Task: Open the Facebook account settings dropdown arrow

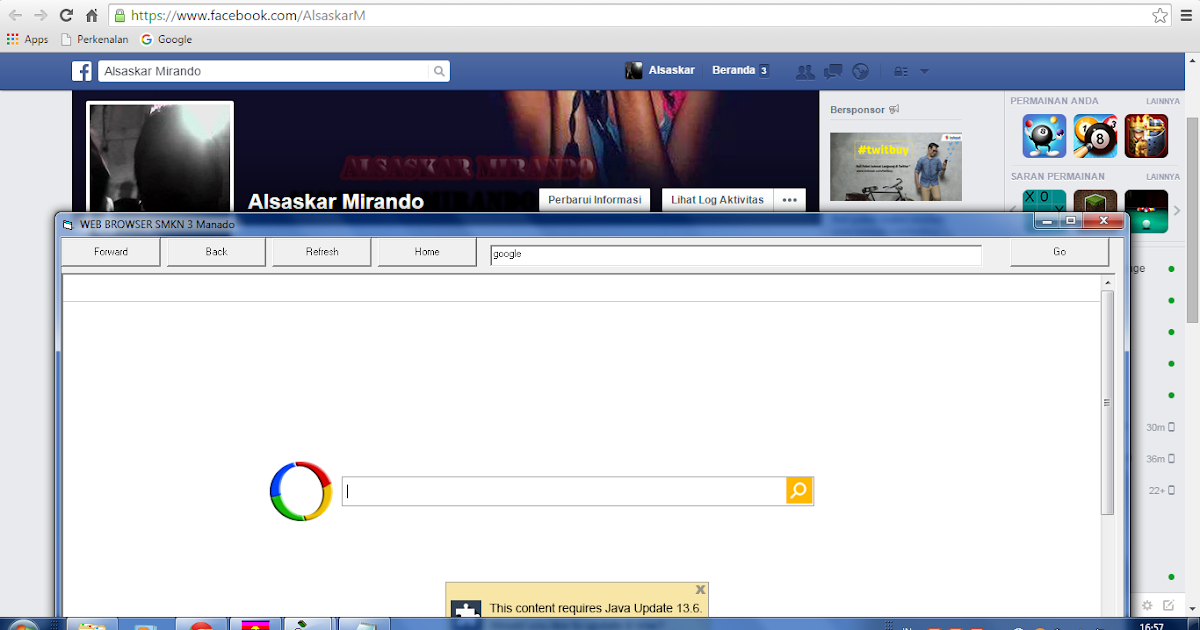Action: (x=924, y=71)
